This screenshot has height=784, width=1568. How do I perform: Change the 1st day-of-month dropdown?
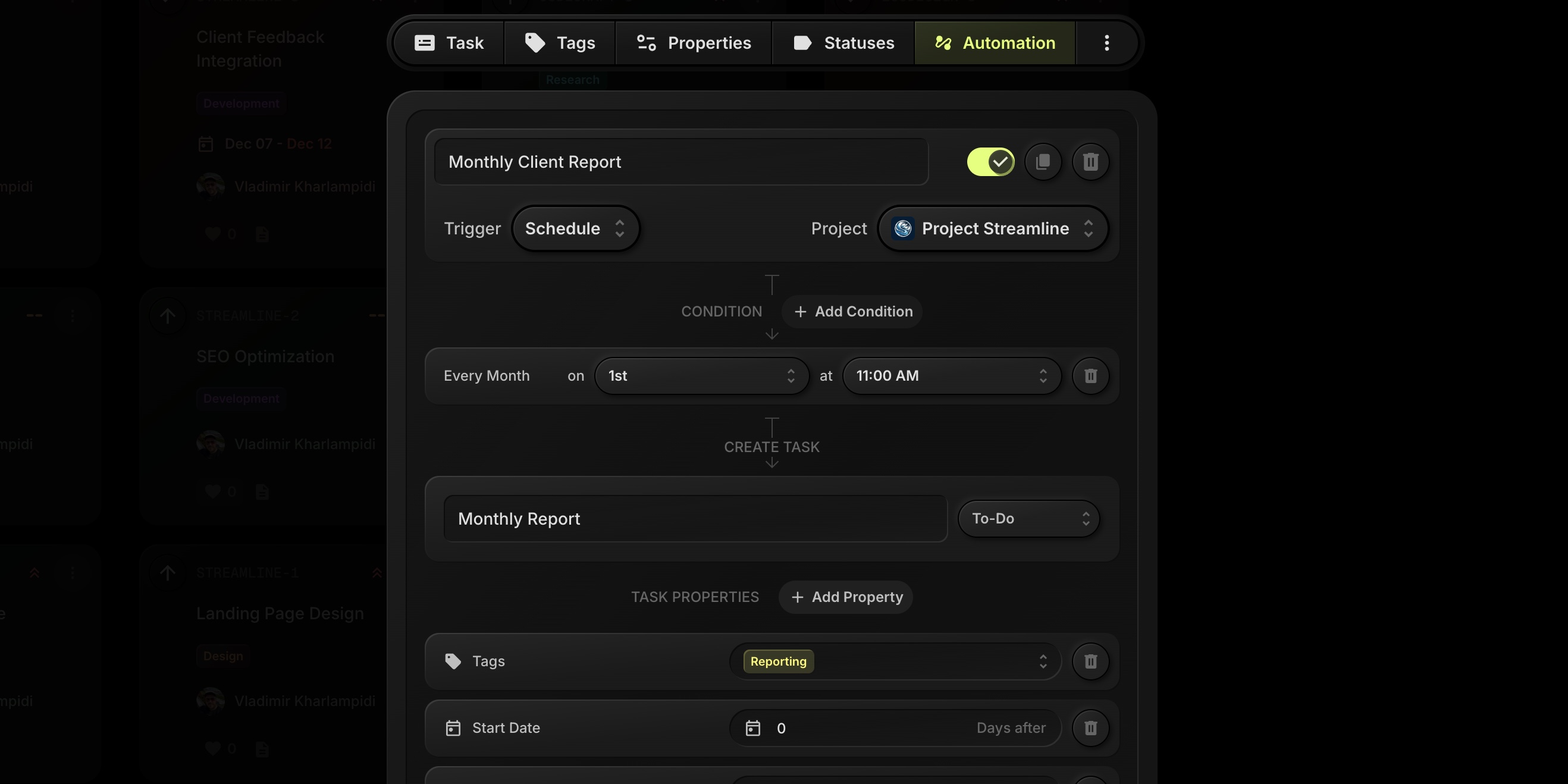[x=701, y=376]
